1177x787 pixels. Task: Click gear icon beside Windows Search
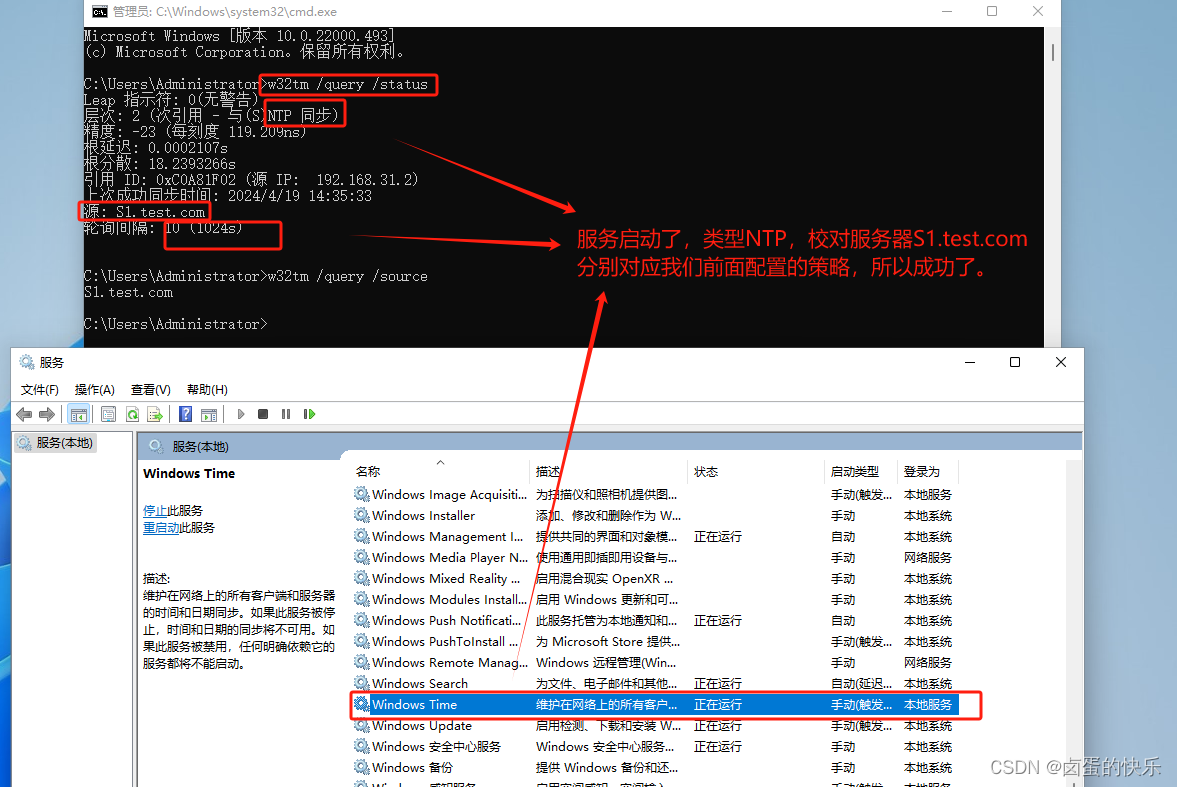(x=362, y=683)
